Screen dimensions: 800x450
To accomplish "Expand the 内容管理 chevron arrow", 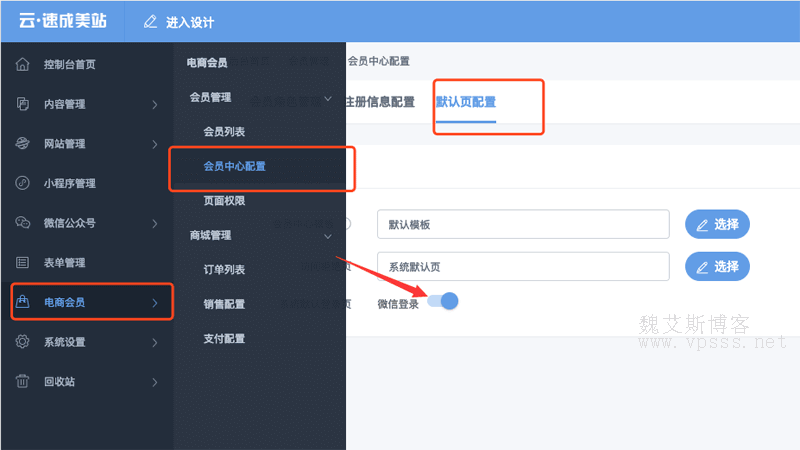I will [154, 104].
